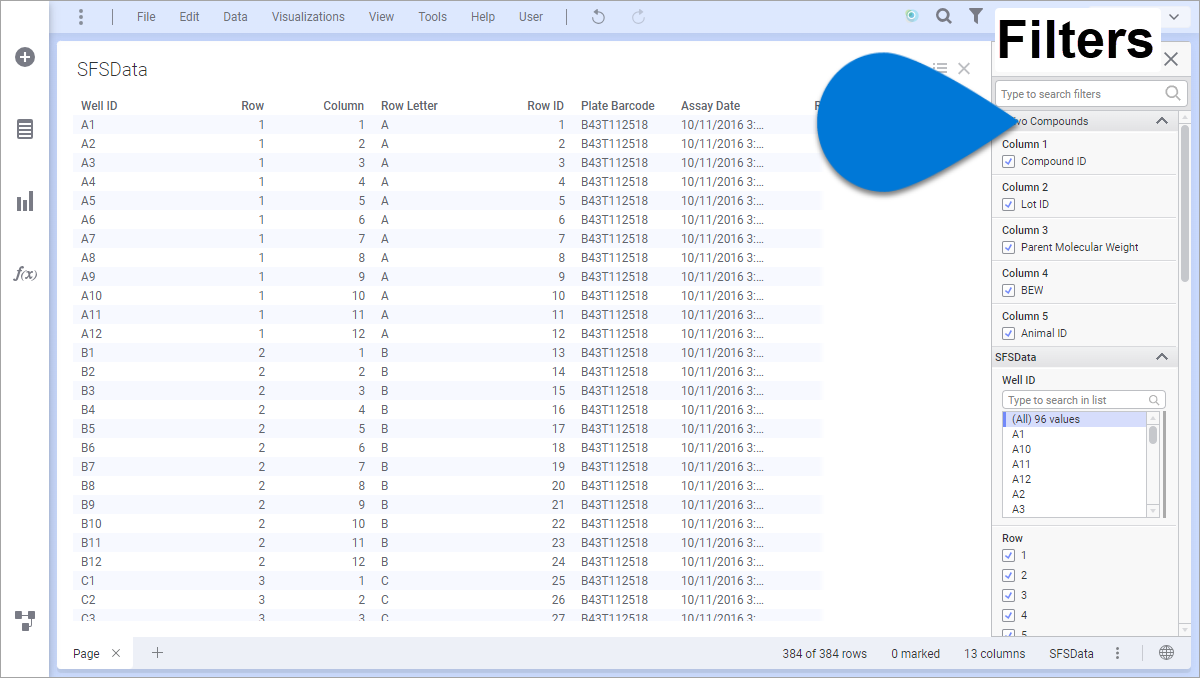The image size is (1200, 678).
Task: Click 0 marked in status bar
Action: pyautogui.click(x=915, y=653)
